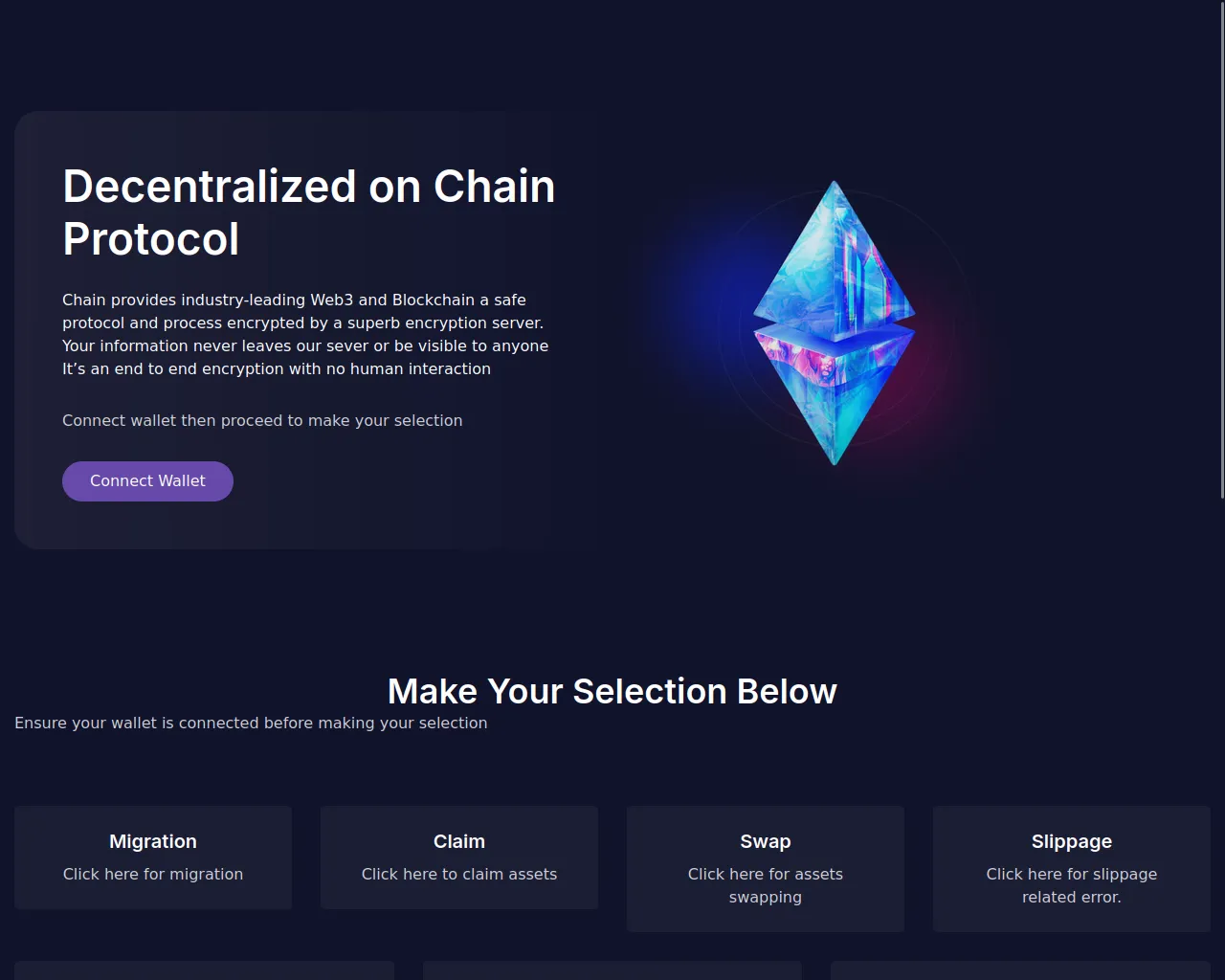The height and width of the screenshot is (980, 1225).
Task: Select the Swap card title
Action: click(x=766, y=841)
